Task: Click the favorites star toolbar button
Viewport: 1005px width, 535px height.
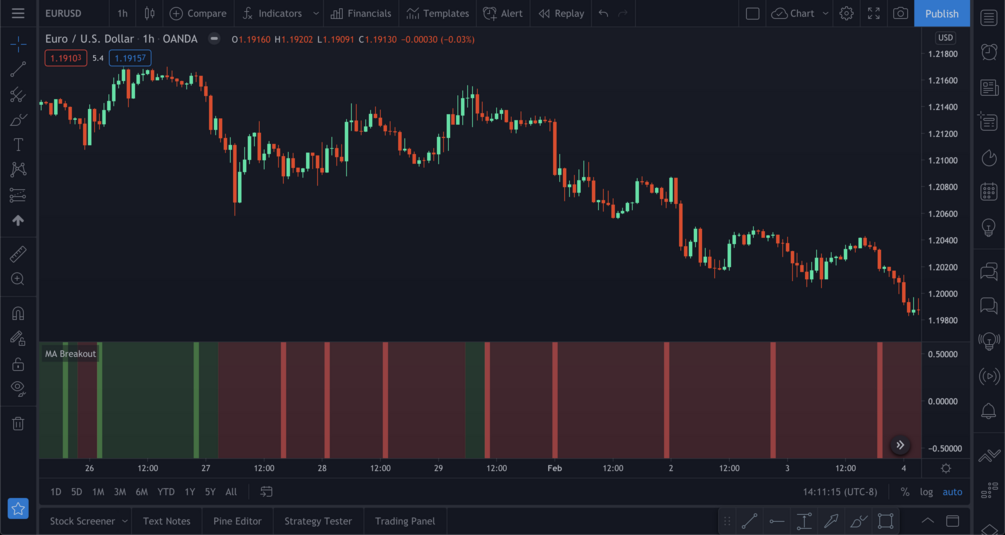Action: 18,509
